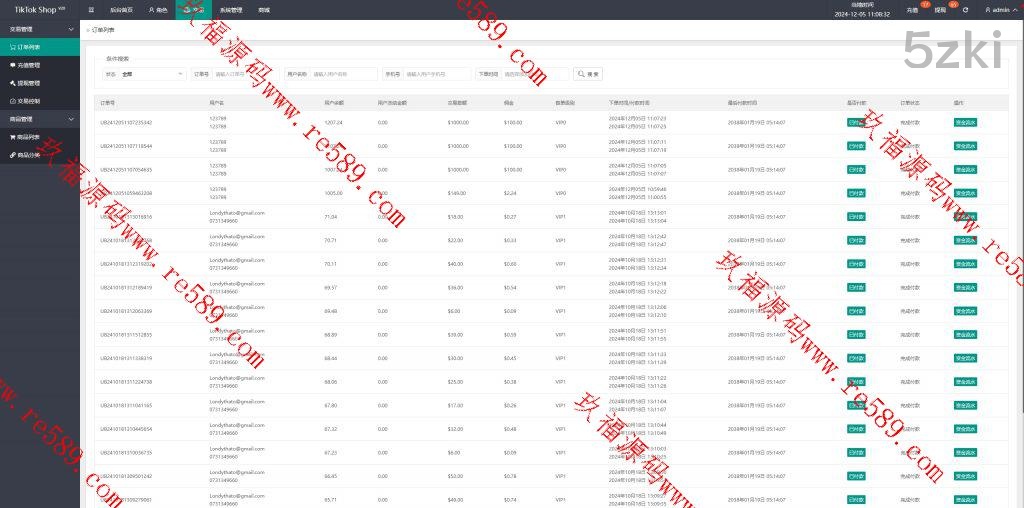Select 提现管理 in the sidebar
Viewport: 1024px width, 508px height.
pyautogui.click(x=40, y=84)
